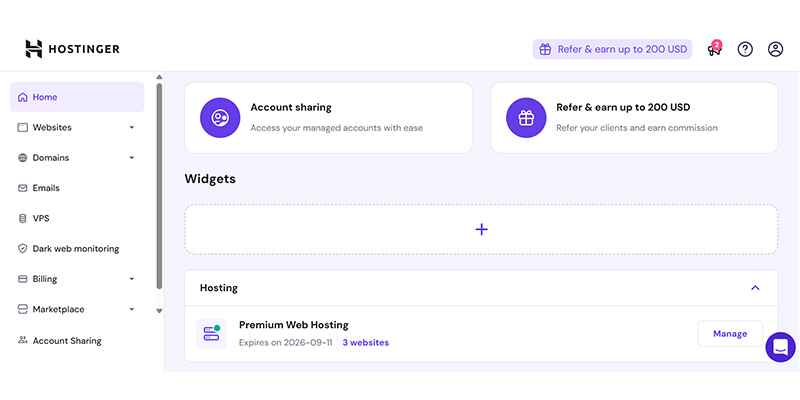Image resolution: width=800 pixels, height=400 pixels.
Task: Click the Hosting section header label
Action: tap(218, 288)
